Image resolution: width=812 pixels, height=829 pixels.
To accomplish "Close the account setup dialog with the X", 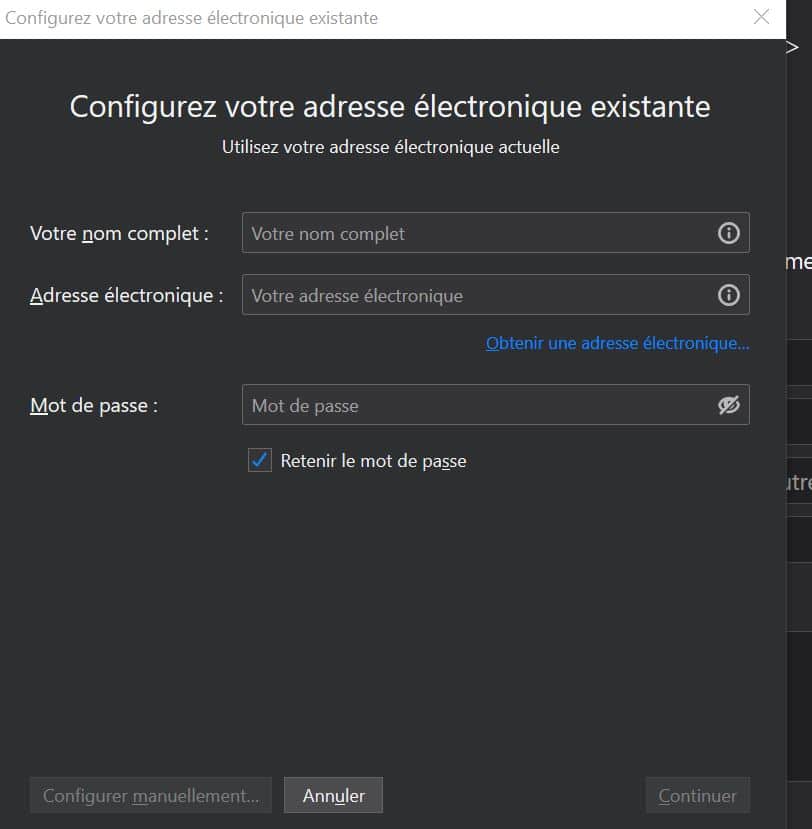I will 762,18.
